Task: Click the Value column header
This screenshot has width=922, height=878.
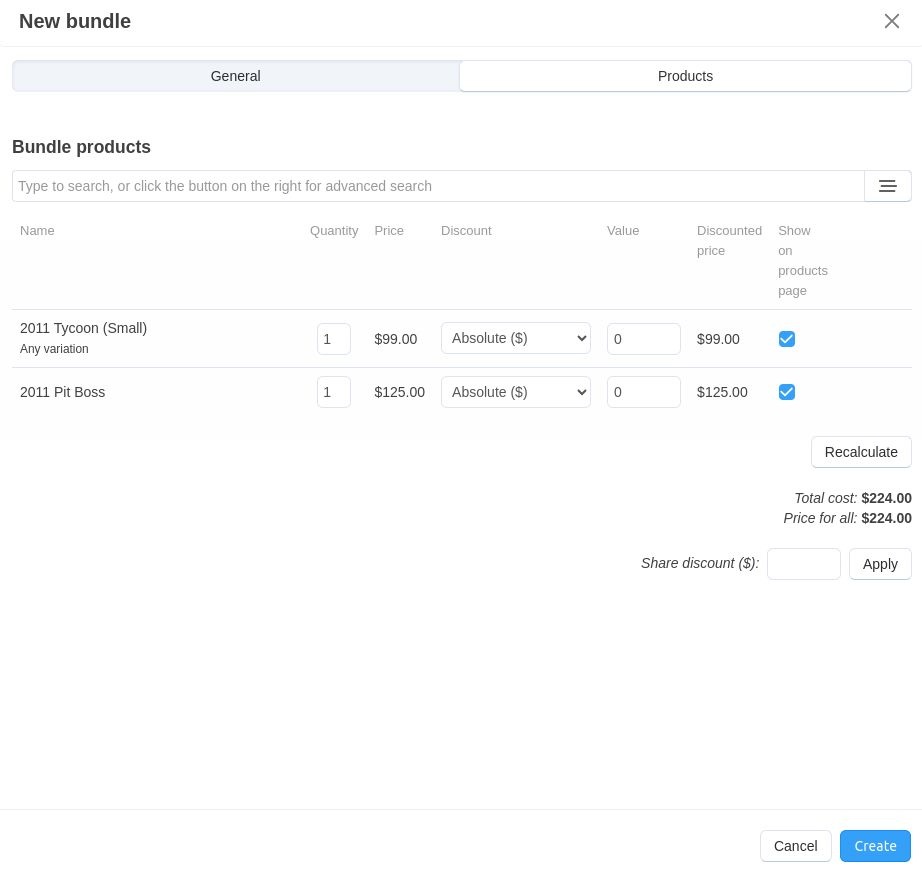Action: (623, 231)
